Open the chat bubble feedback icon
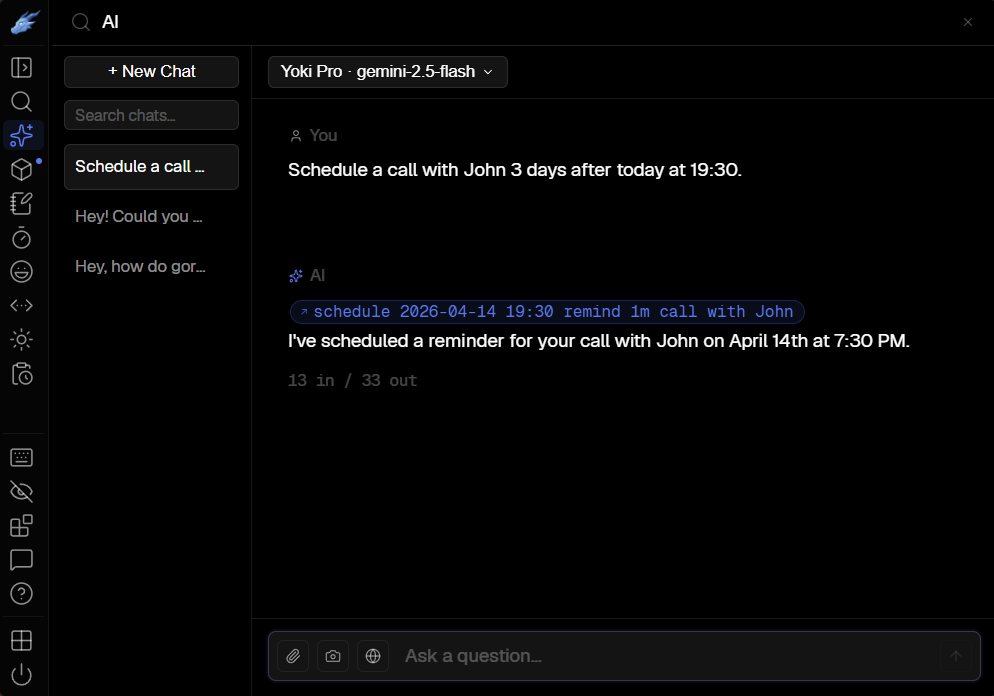 point(22,560)
